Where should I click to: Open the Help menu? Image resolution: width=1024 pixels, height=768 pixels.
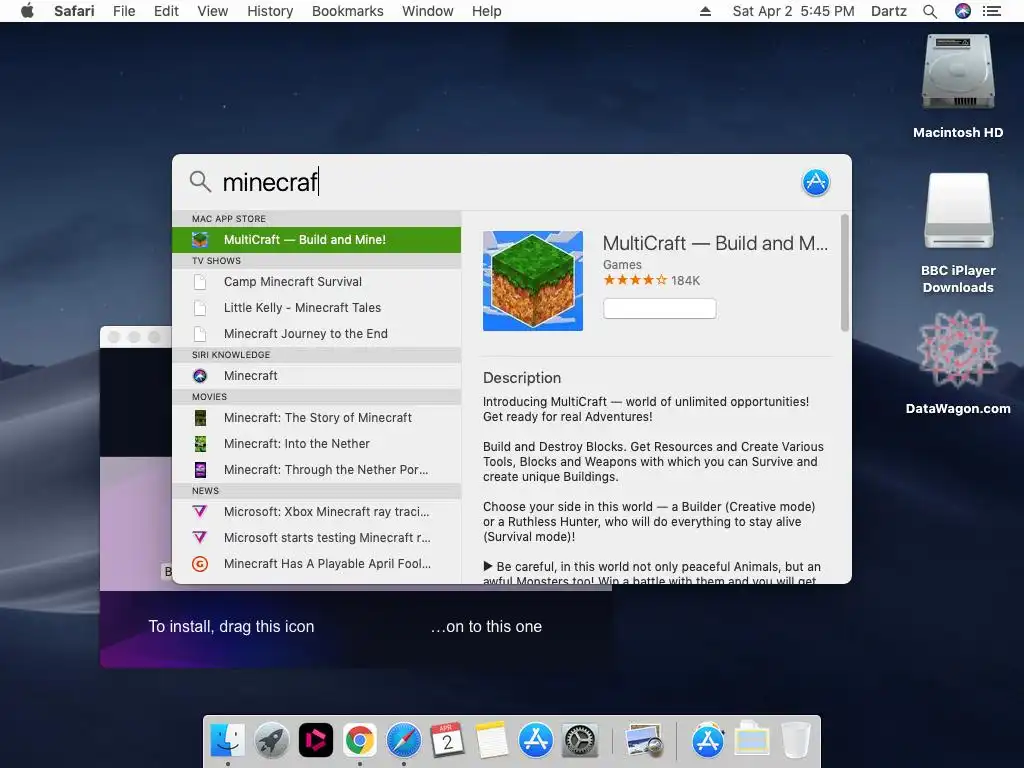pyautogui.click(x=487, y=11)
